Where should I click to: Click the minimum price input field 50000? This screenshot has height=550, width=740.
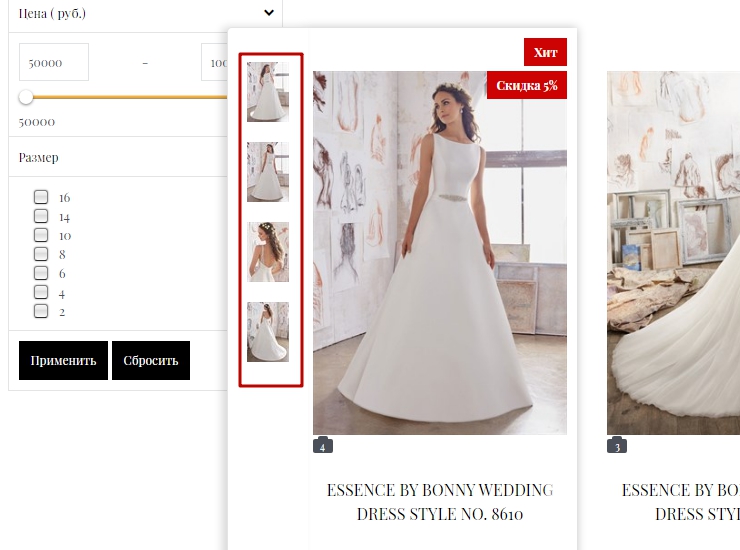[54, 62]
